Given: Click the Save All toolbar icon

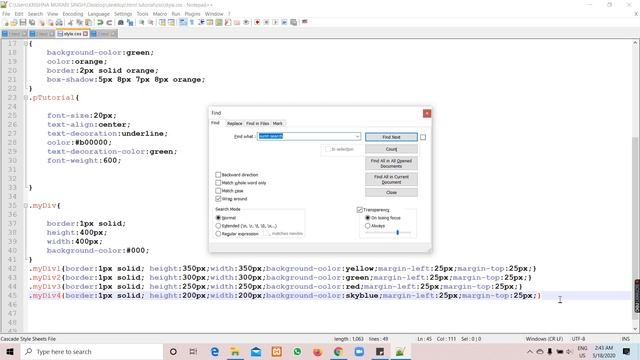Looking at the screenshot, I should point(32,22).
